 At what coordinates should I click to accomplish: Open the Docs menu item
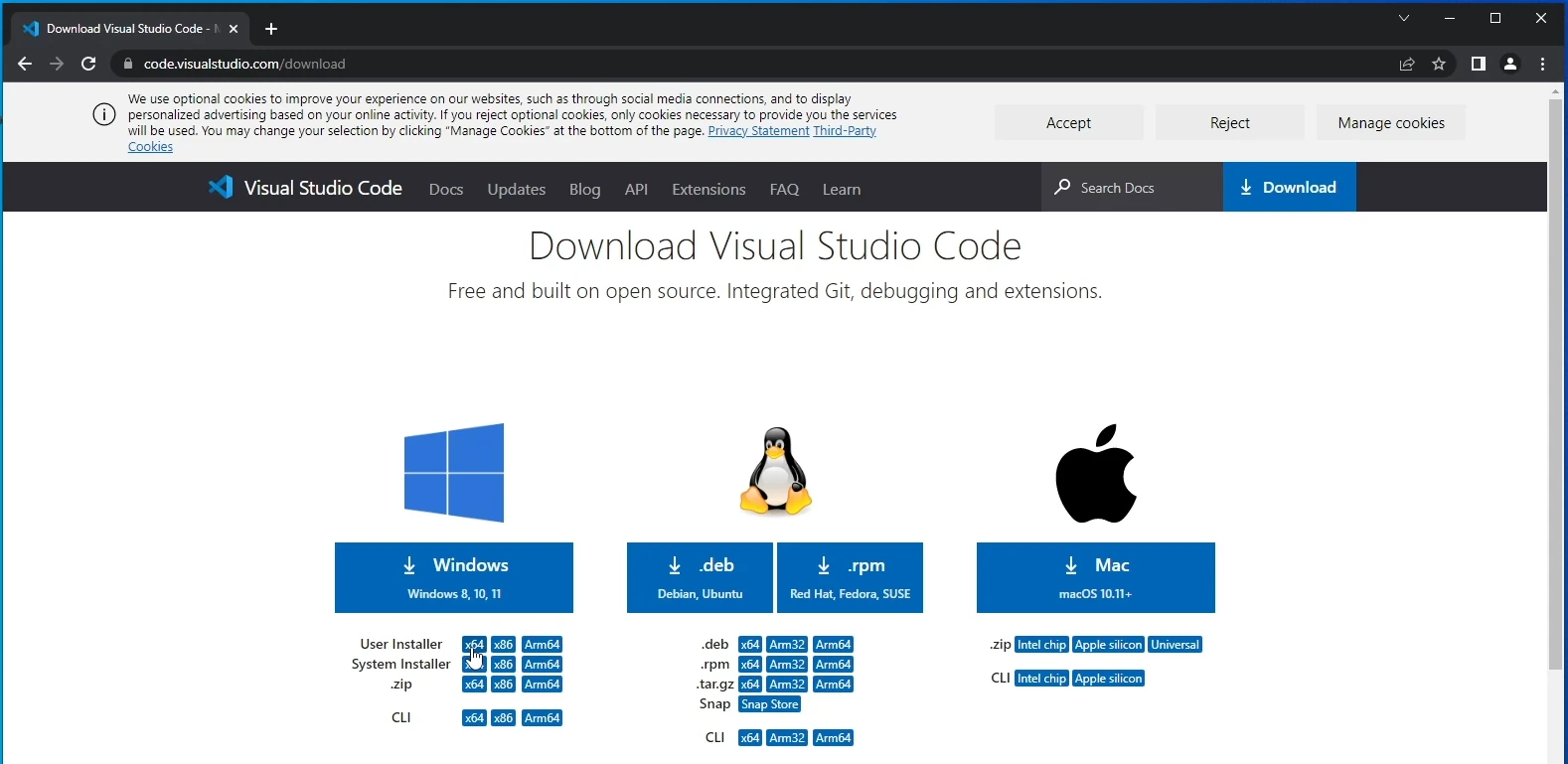(446, 189)
